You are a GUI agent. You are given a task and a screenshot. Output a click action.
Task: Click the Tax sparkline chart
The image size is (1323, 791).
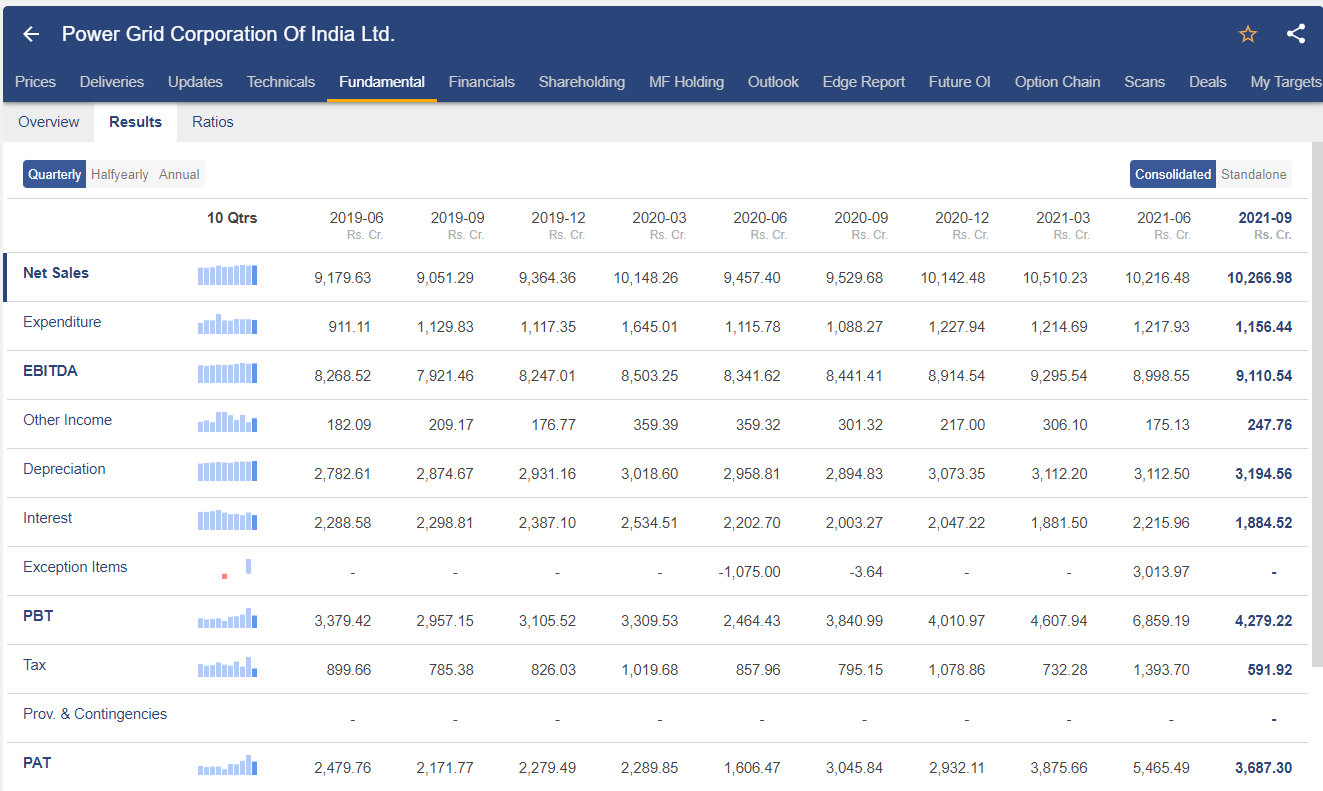(228, 667)
